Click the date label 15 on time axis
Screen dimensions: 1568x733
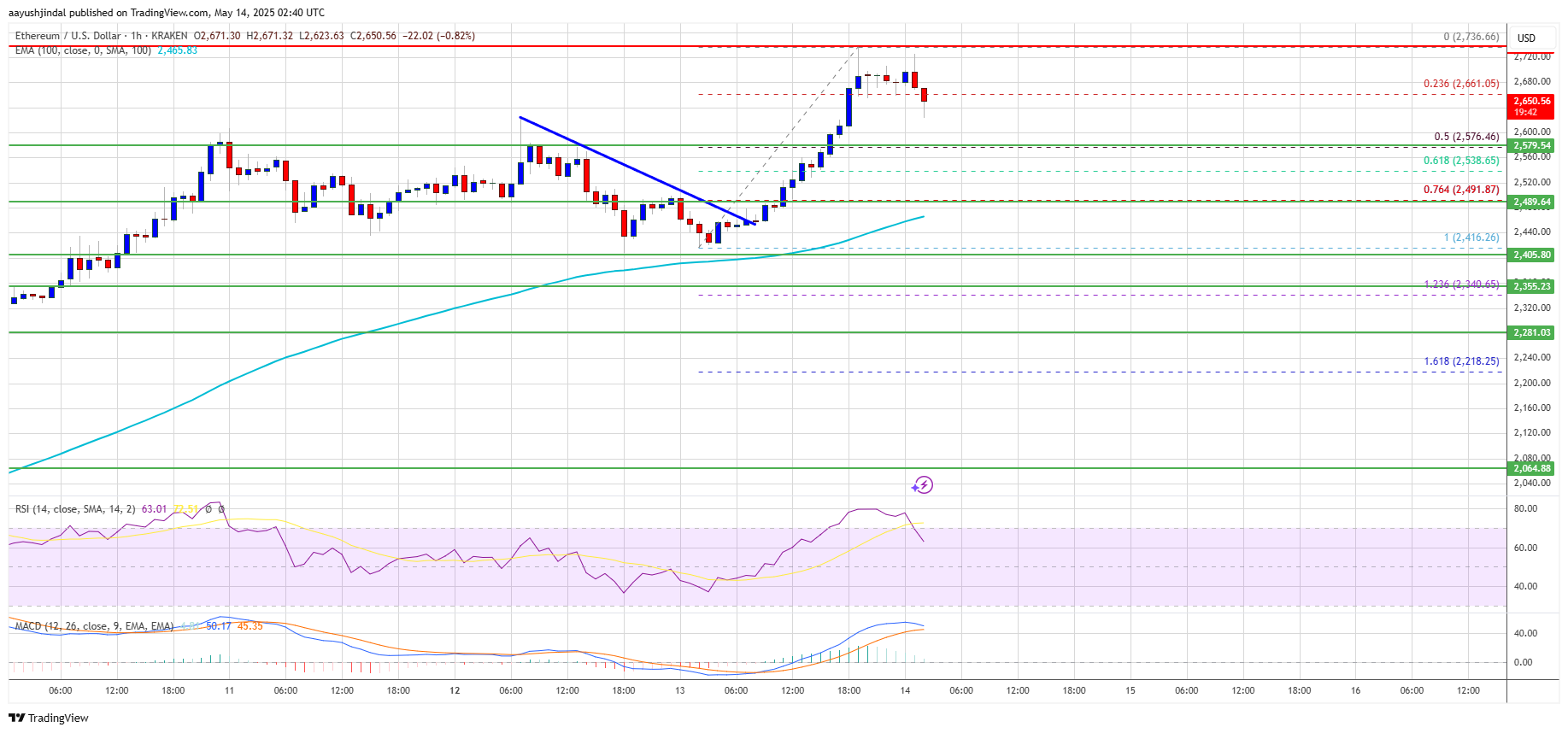[x=1130, y=690]
